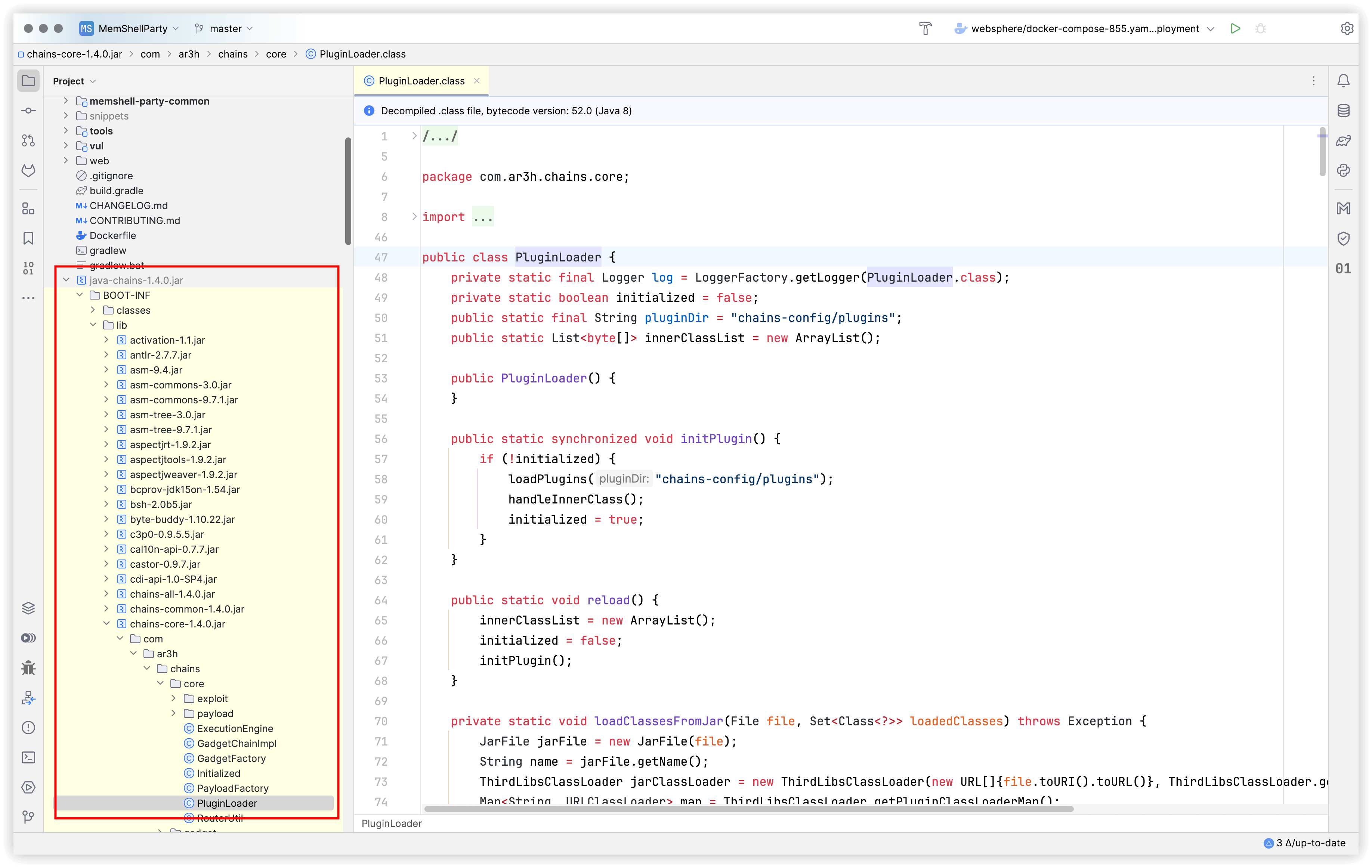Open the Database tool window icon
Screen dimensions: 1372x868
tap(1343, 111)
